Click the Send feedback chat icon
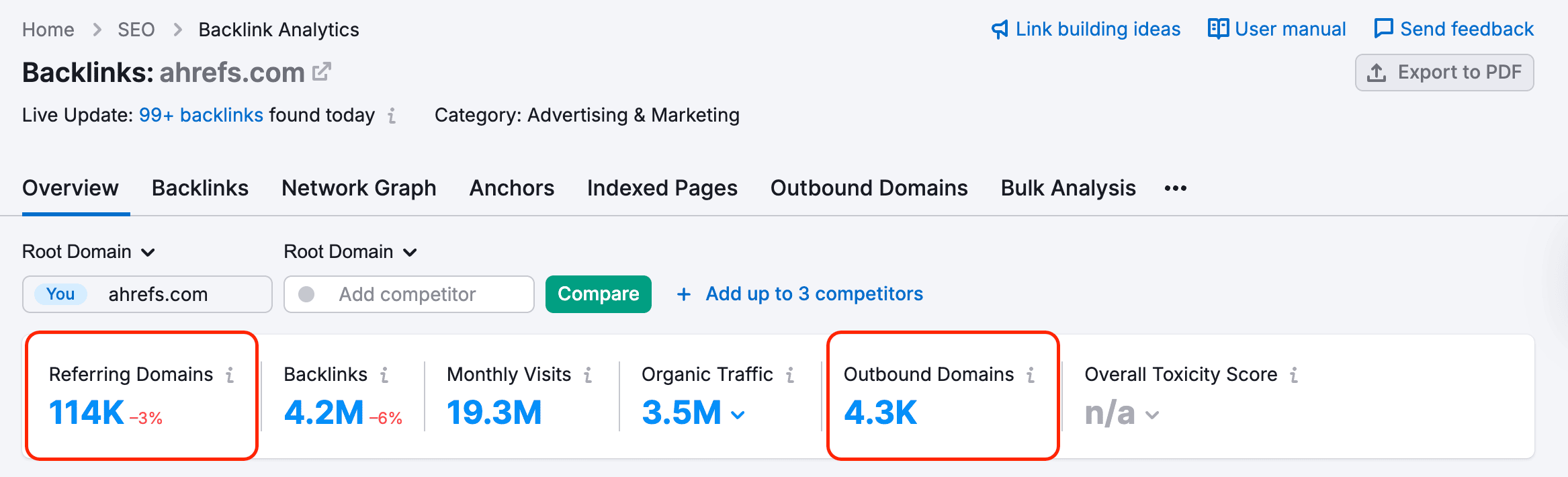 pyautogui.click(x=1383, y=29)
